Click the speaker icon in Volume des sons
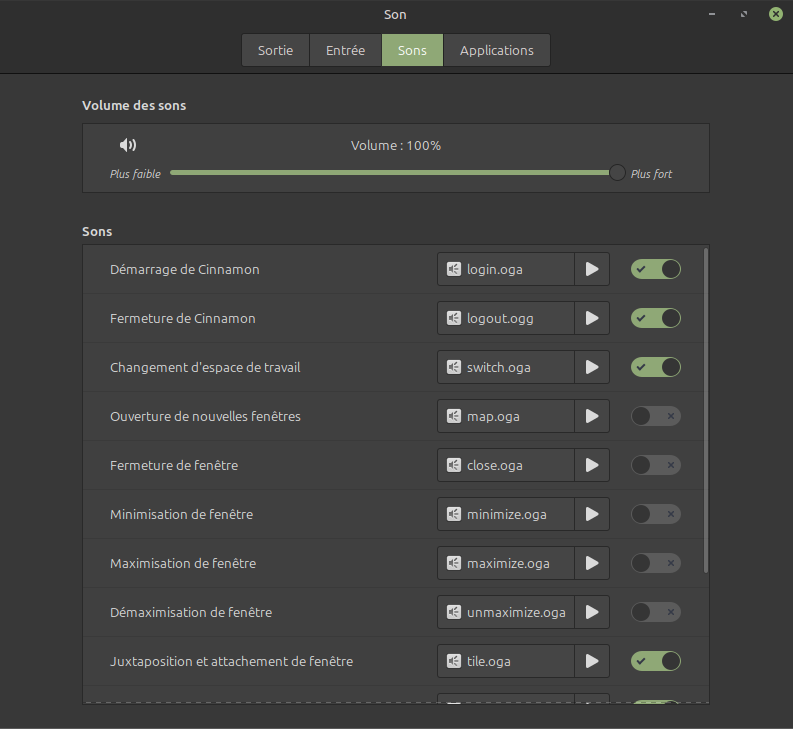The image size is (793, 729). 128,145
